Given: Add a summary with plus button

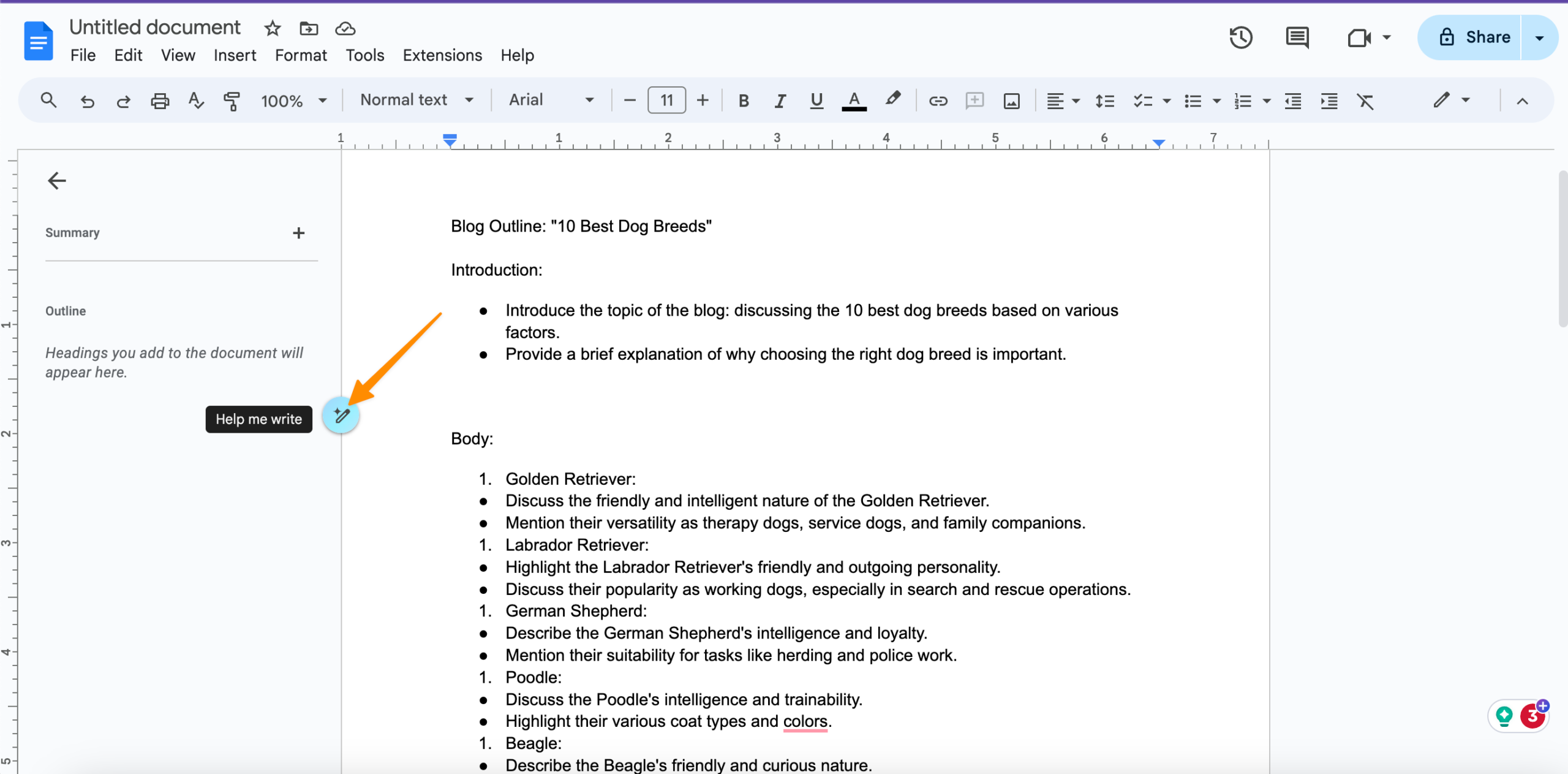Looking at the screenshot, I should 298,233.
